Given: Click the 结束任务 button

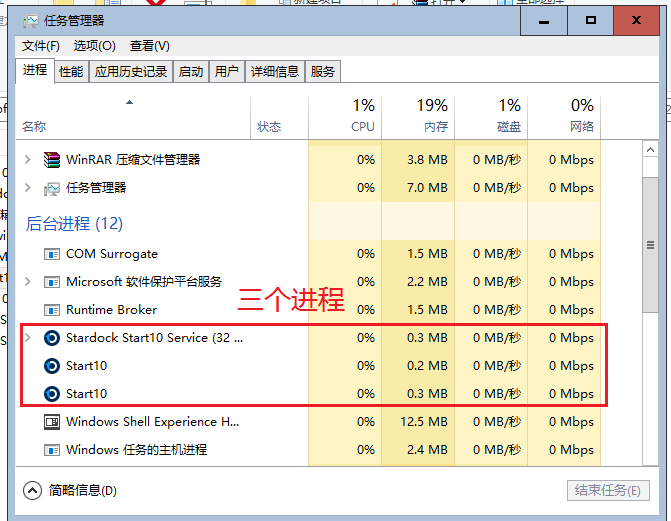Looking at the screenshot, I should pyautogui.click(x=607, y=490).
